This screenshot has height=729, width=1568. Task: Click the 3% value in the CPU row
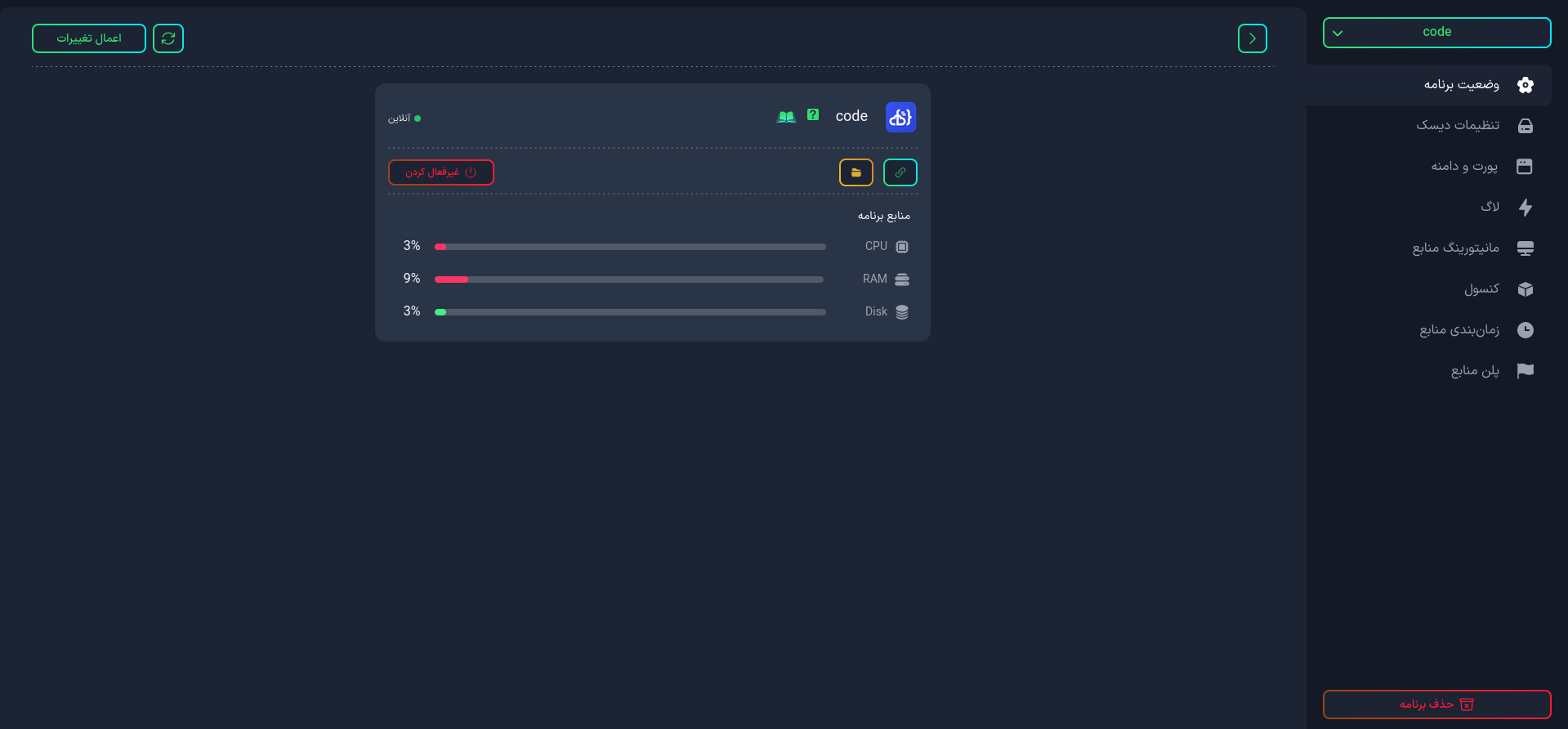(x=412, y=246)
